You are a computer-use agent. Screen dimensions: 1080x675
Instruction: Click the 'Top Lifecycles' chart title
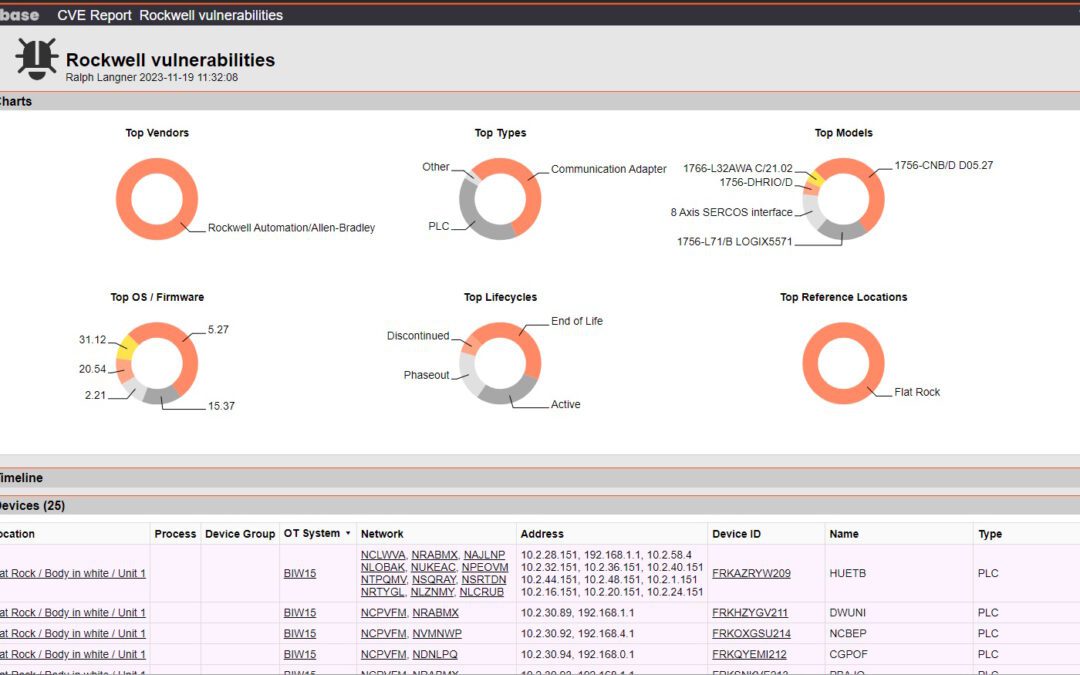coord(500,298)
